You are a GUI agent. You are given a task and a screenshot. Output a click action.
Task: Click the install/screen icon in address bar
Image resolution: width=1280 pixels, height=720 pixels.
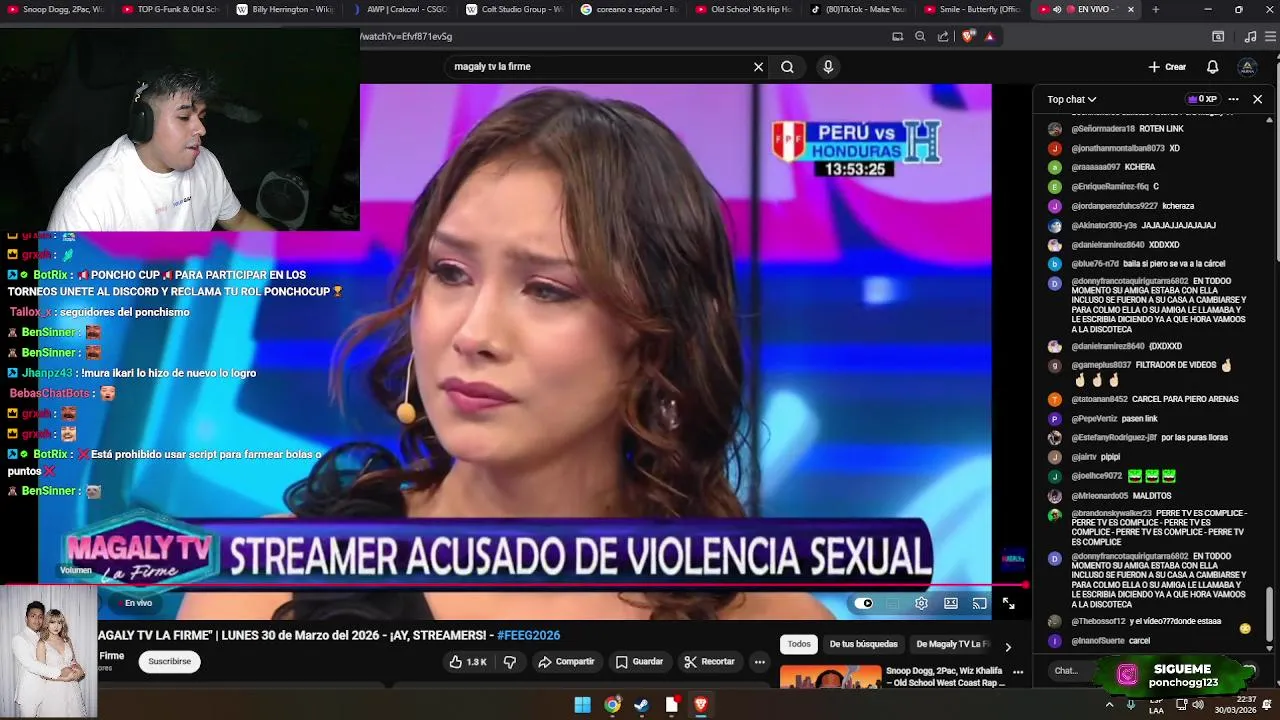point(897,36)
